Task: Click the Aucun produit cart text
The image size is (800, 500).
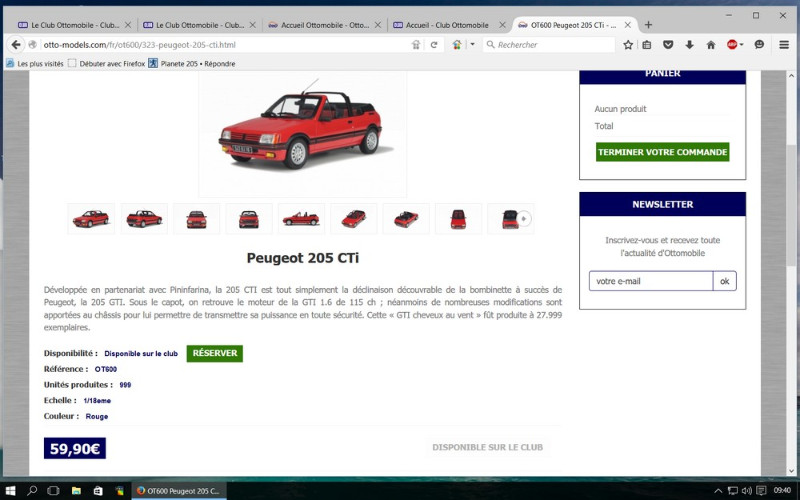Action: coord(620,109)
